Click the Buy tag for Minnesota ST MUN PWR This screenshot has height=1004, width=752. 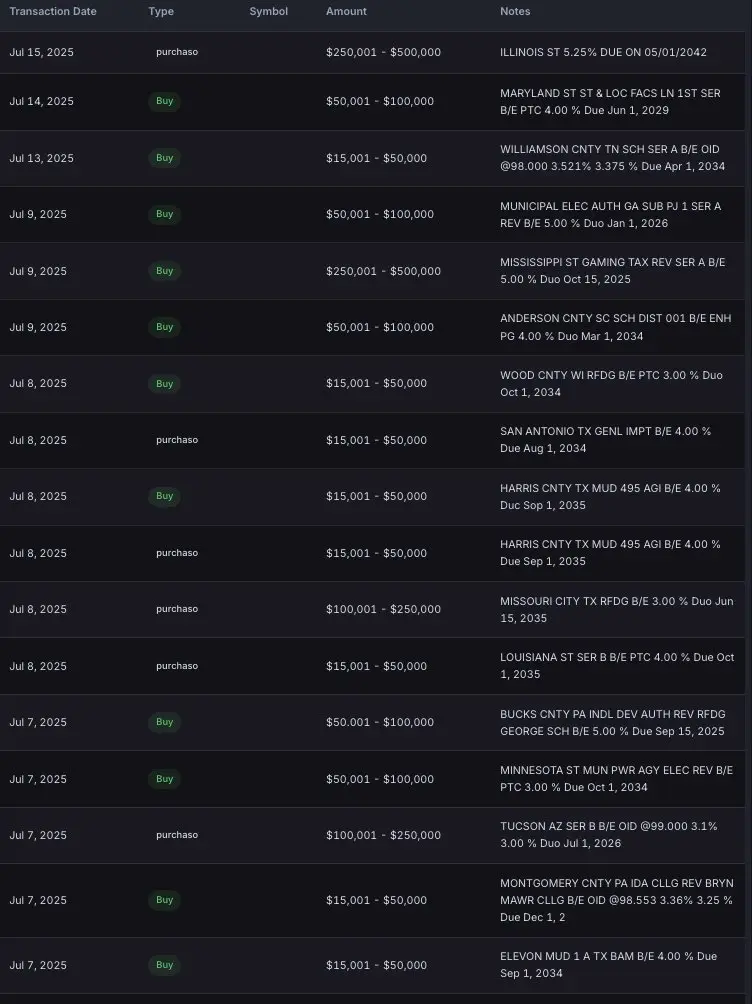[x=165, y=779]
